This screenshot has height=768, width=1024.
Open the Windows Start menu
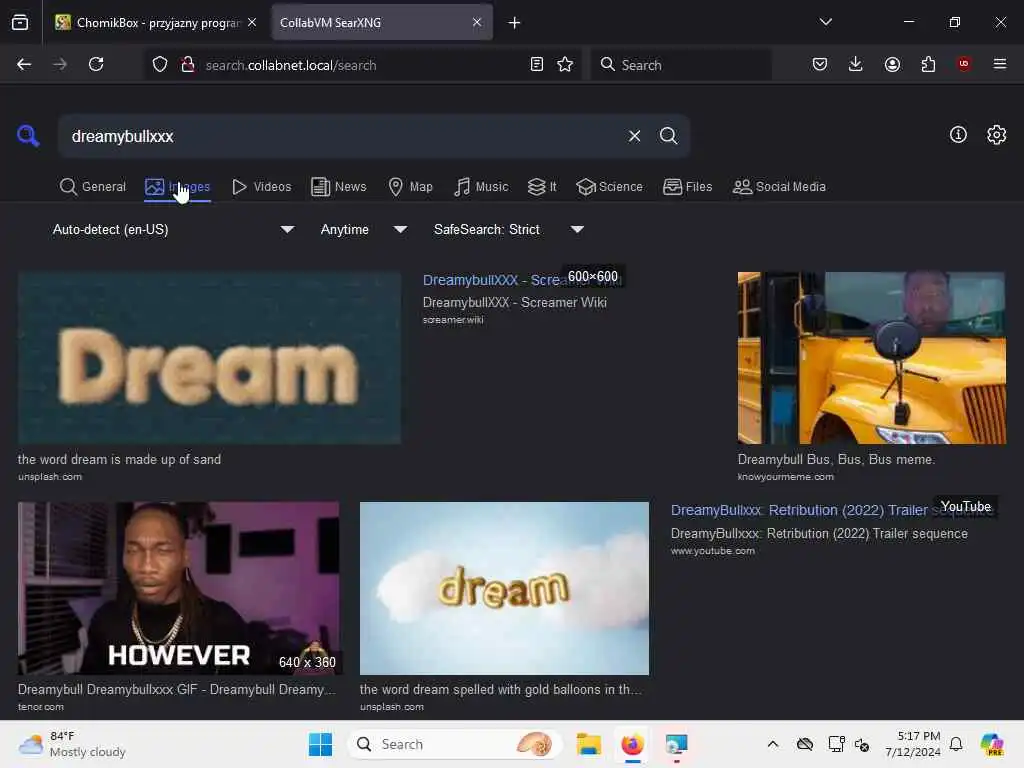coord(320,744)
